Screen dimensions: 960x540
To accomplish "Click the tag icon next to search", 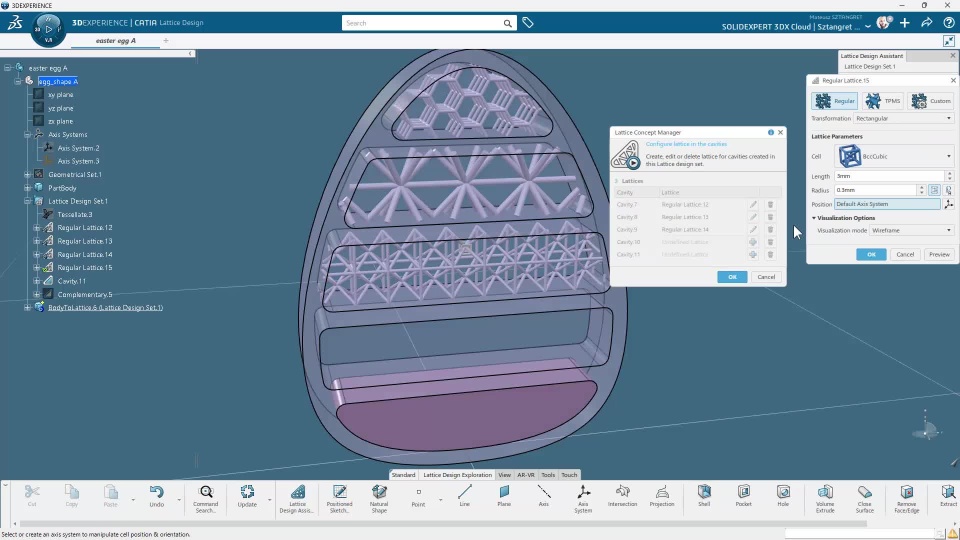I will 528,23.
